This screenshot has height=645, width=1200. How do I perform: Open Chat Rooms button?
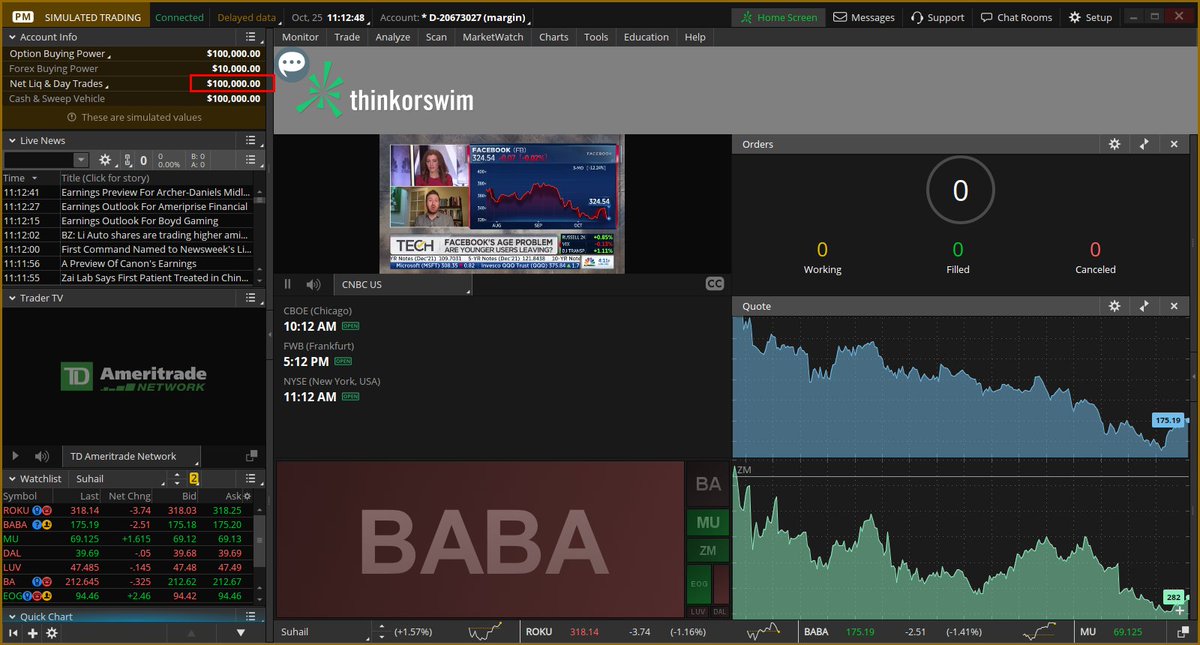pos(1016,17)
